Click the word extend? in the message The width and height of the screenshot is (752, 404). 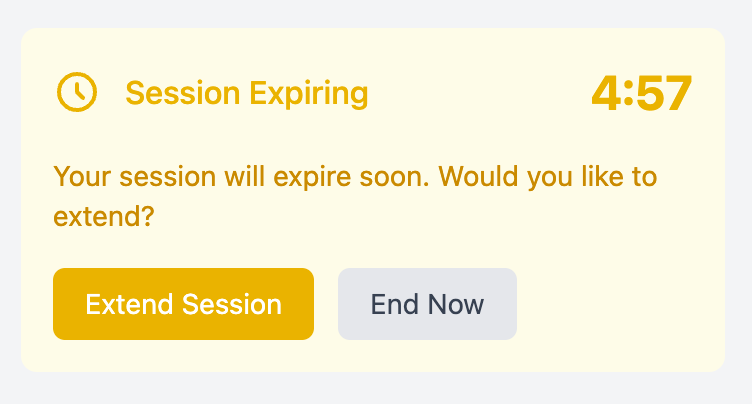104,216
